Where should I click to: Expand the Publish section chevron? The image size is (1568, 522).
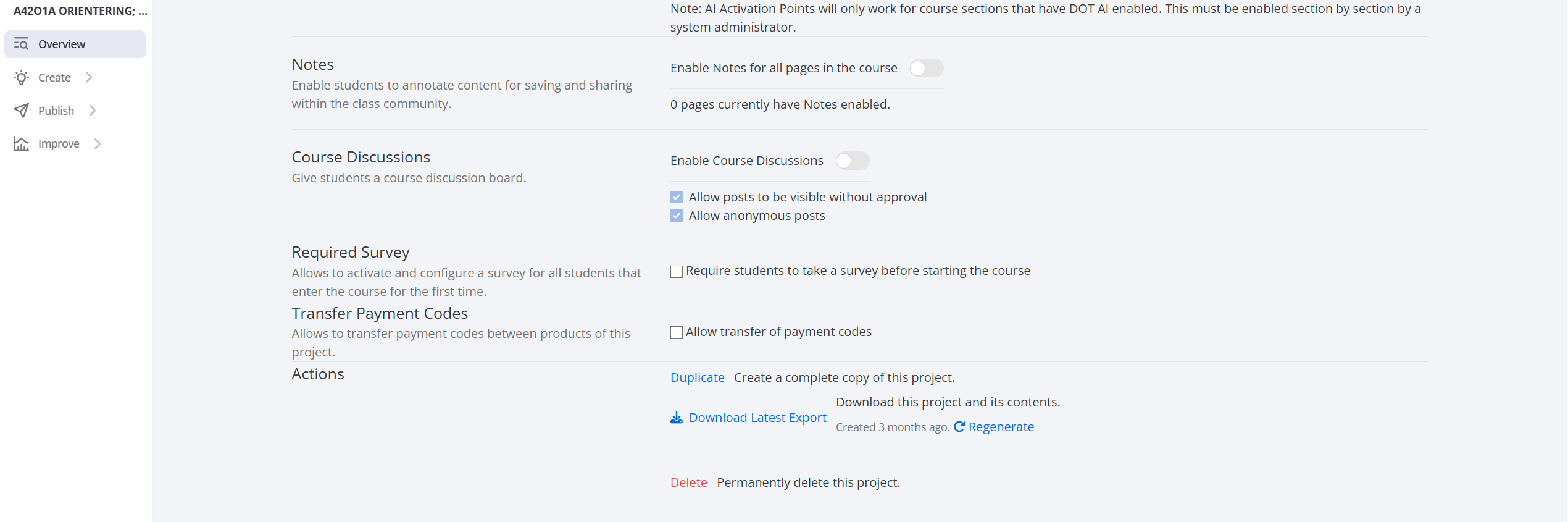[x=93, y=111]
